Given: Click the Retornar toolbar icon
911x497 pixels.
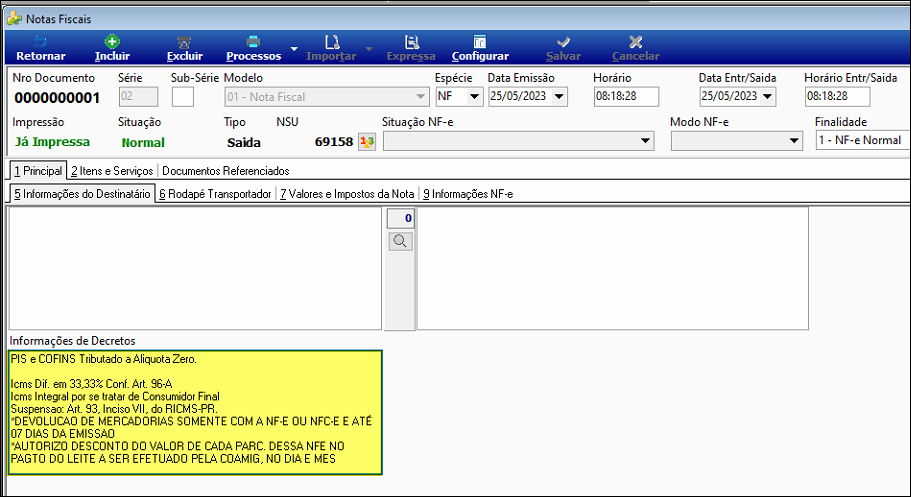Looking at the screenshot, I should 40,42.
